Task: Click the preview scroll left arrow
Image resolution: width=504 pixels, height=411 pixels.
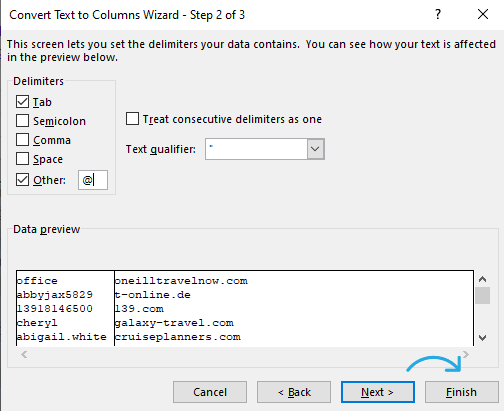Action: [24, 354]
